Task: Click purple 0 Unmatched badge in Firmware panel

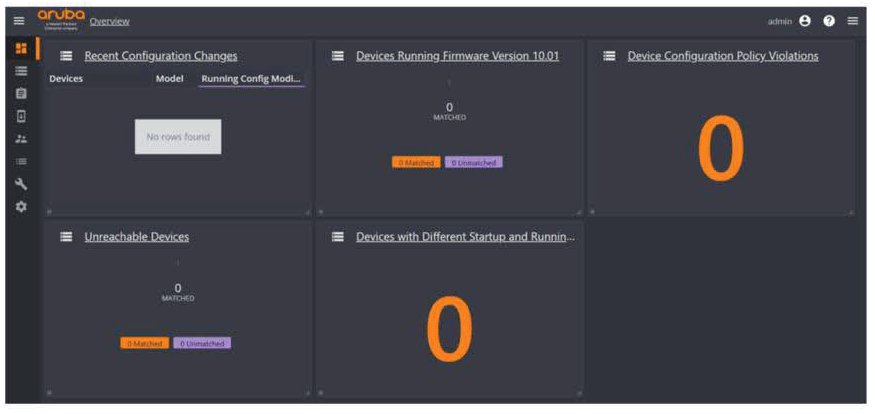Action: pos(474,162)
